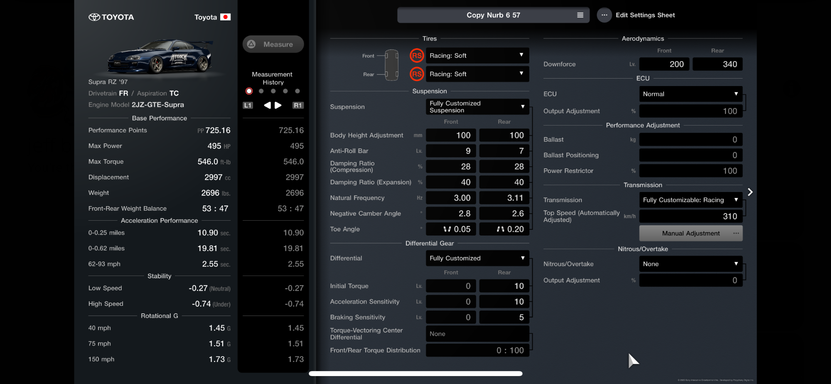Show next measurement with right arrow

[278, 105]
